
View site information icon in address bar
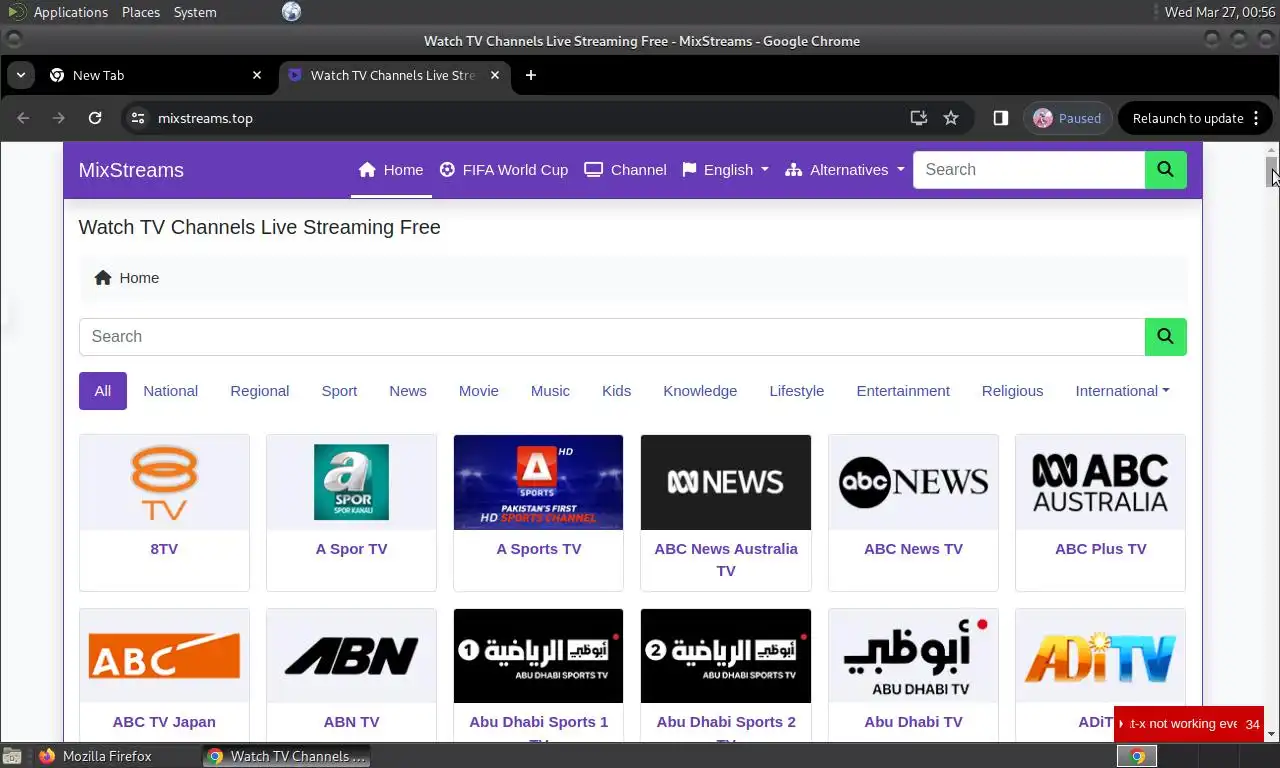[138, 118]
